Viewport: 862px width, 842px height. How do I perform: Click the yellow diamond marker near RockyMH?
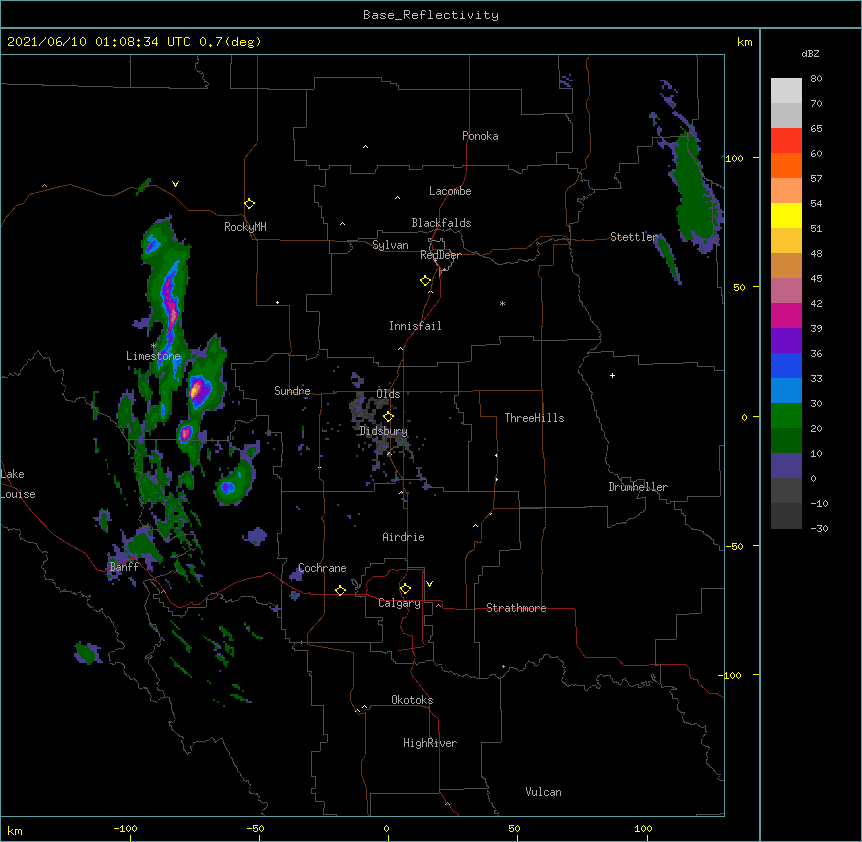(x=250, y=203)
